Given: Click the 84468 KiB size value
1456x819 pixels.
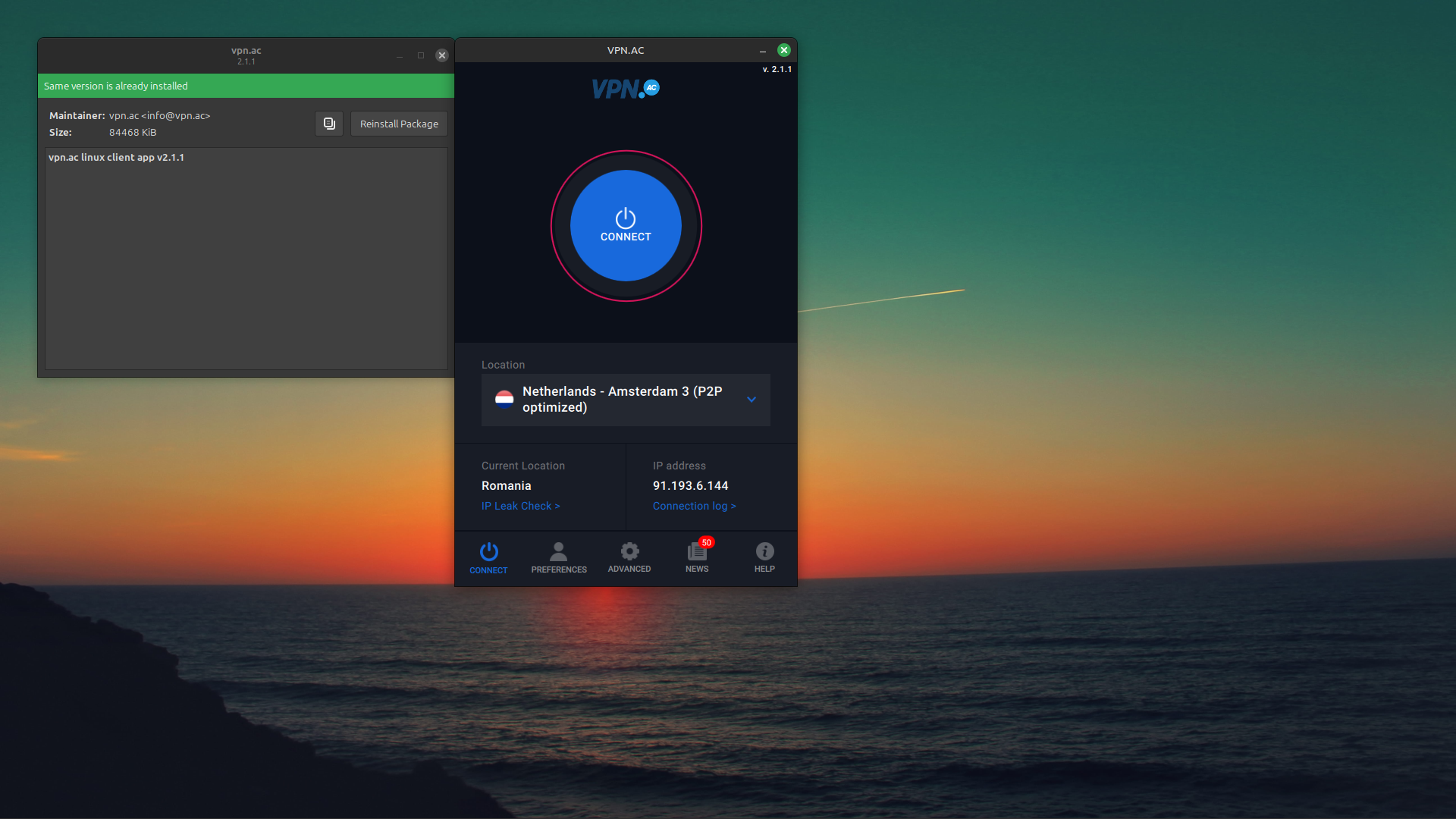Looking at the screenshot, I should click(x=133, y=132).
